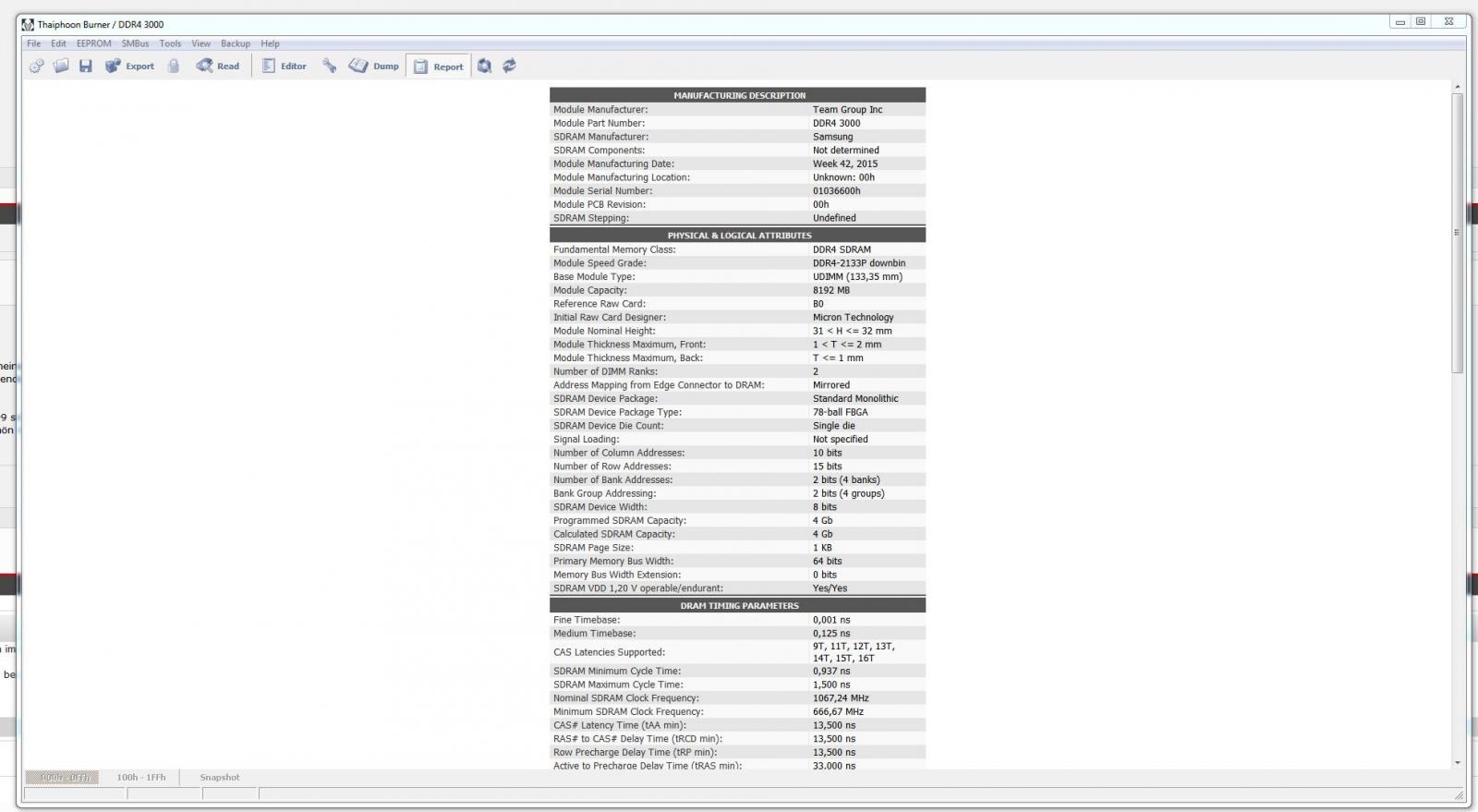The image size is (1478, 812).
Task: Open the Editor view
Action: pyautogui.click(x=285, y=66)
